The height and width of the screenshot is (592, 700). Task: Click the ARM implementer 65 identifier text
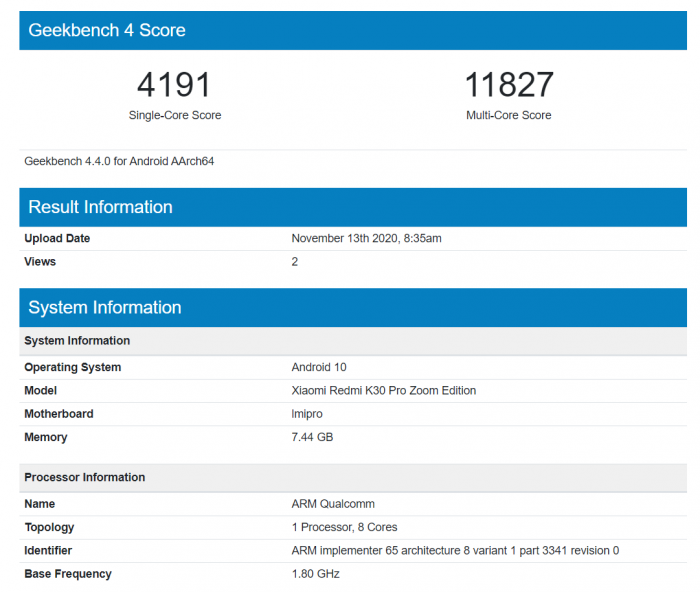[x=455, y=550]
